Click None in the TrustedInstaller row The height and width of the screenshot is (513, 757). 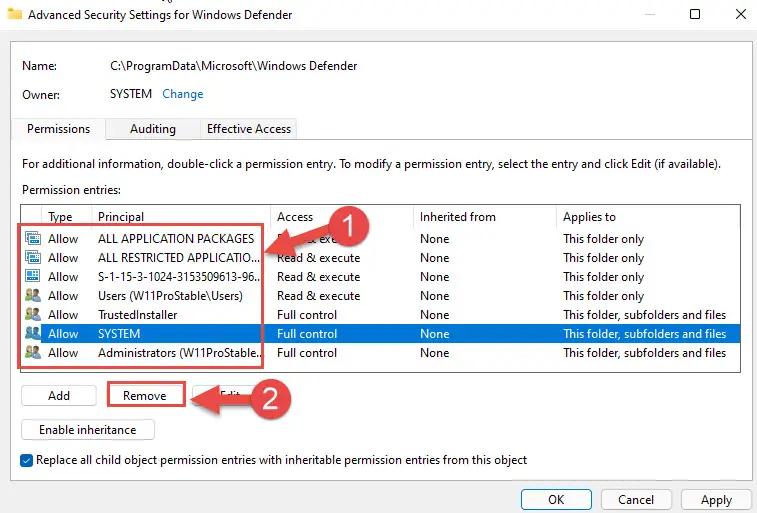435,315
